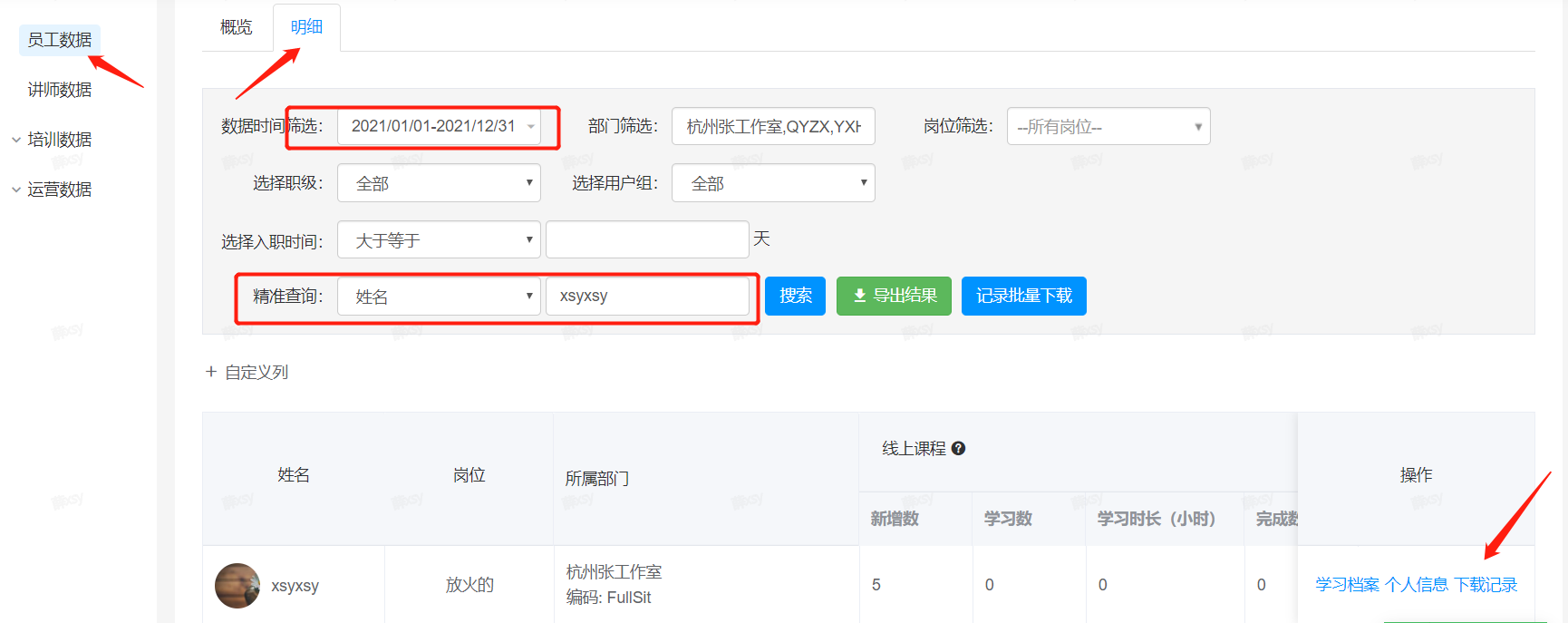The width and height of the screenshot is (1568, 623).
Task: Open 员工数据 in the sidebar
Action: point(60,40)
